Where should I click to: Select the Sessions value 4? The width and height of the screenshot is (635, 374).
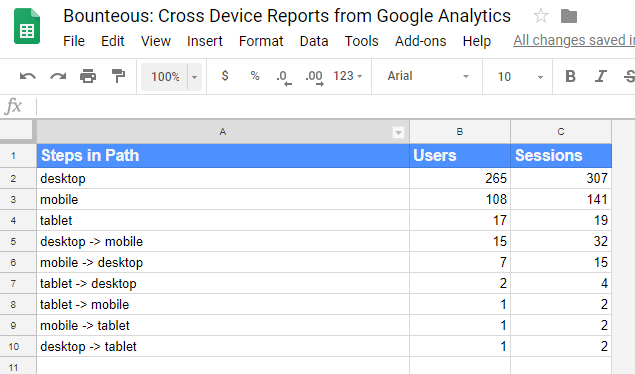tap(561, 284)
